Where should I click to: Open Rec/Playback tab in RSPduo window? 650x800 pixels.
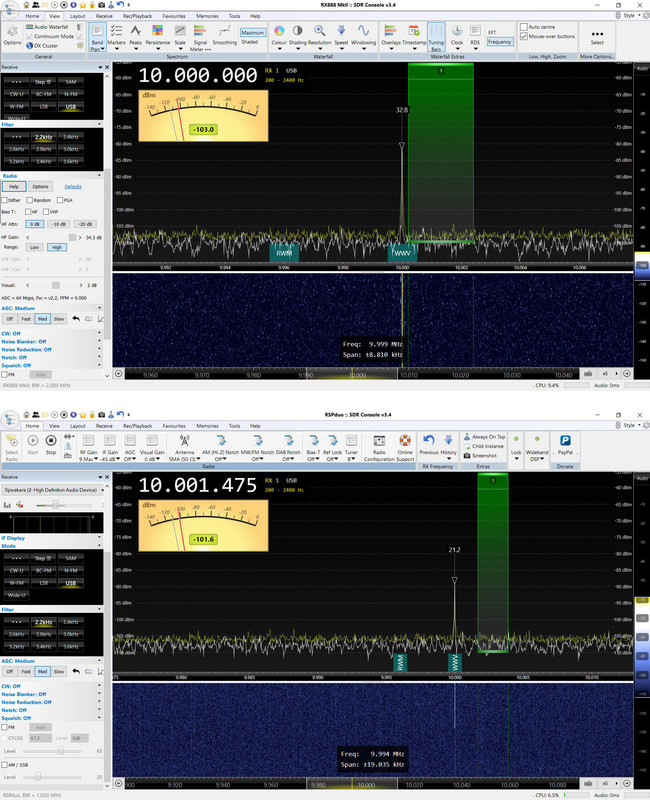(137, 426)
